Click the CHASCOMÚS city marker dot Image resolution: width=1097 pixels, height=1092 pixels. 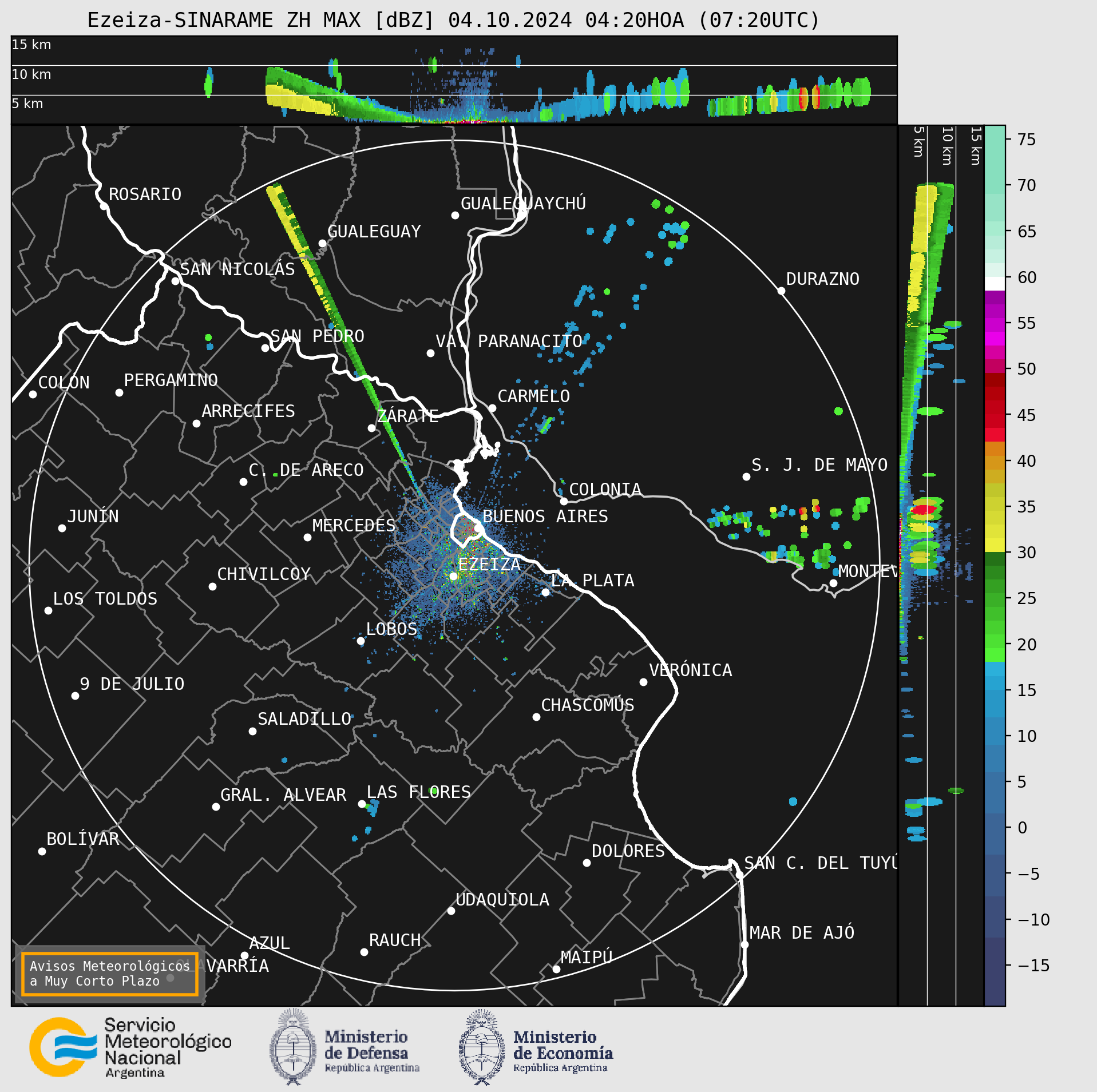tap(536, 717)
